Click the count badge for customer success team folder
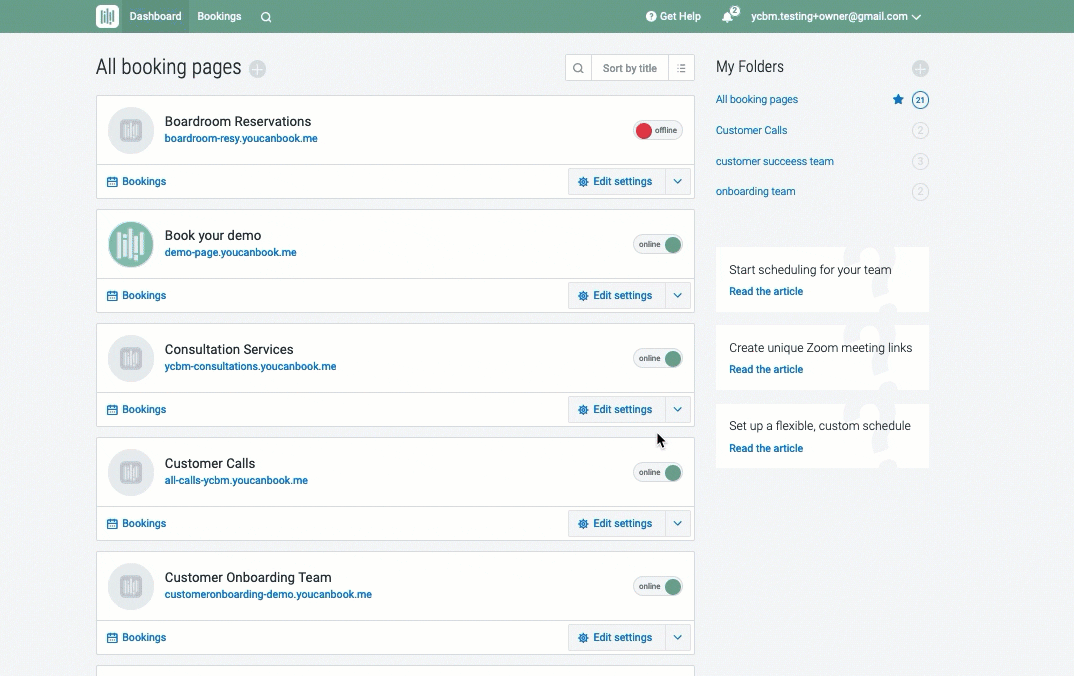This screenshot has width=1074, height=676. point(920,162)
